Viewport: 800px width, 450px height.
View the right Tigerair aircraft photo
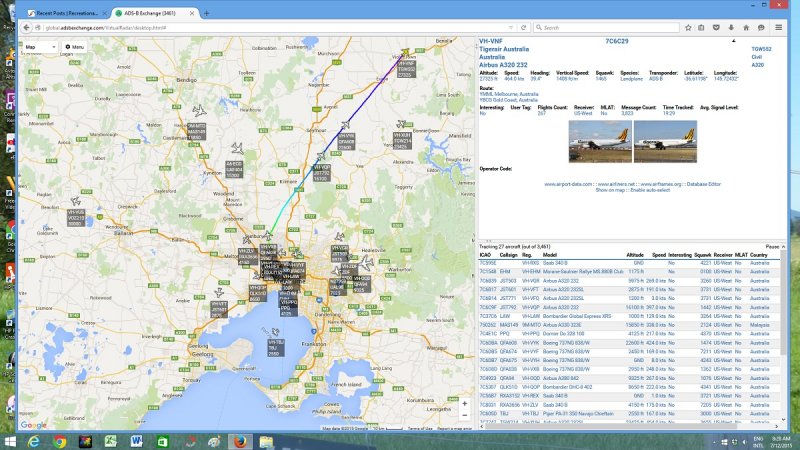[665, 141]
